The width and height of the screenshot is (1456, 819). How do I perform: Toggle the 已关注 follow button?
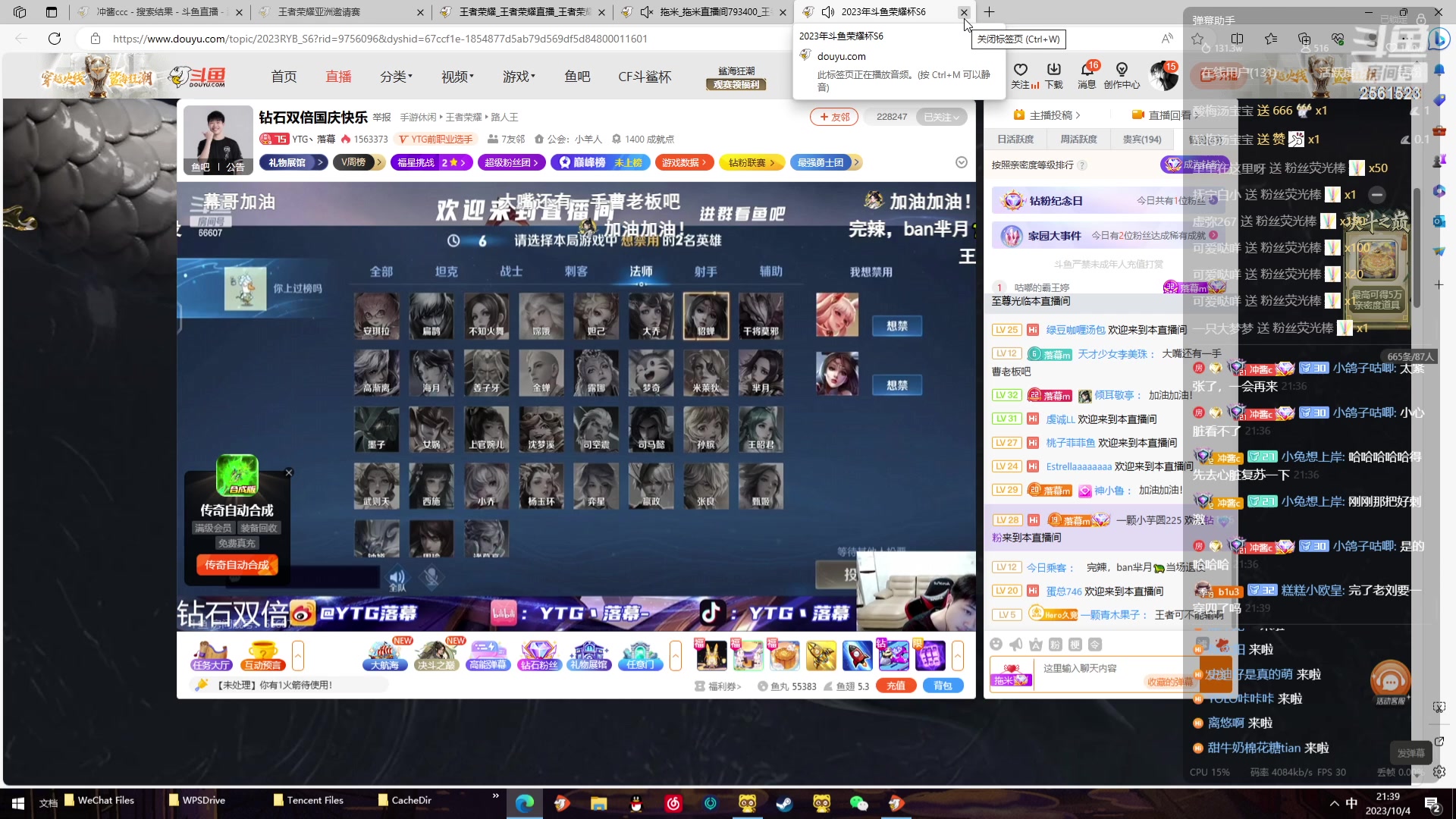coord(941,117)
